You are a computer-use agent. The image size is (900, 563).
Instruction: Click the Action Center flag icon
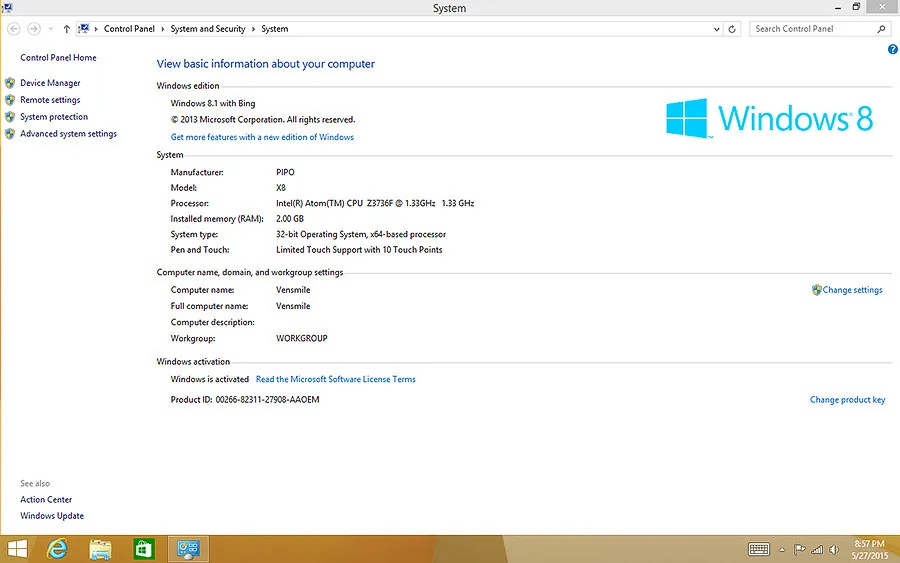[799, 549]
